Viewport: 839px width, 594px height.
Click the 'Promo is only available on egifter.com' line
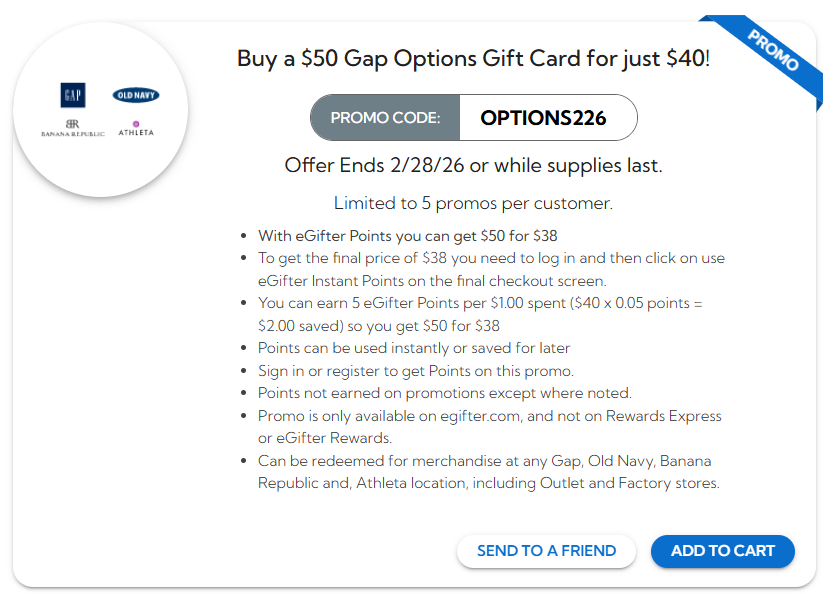(489, 416)
